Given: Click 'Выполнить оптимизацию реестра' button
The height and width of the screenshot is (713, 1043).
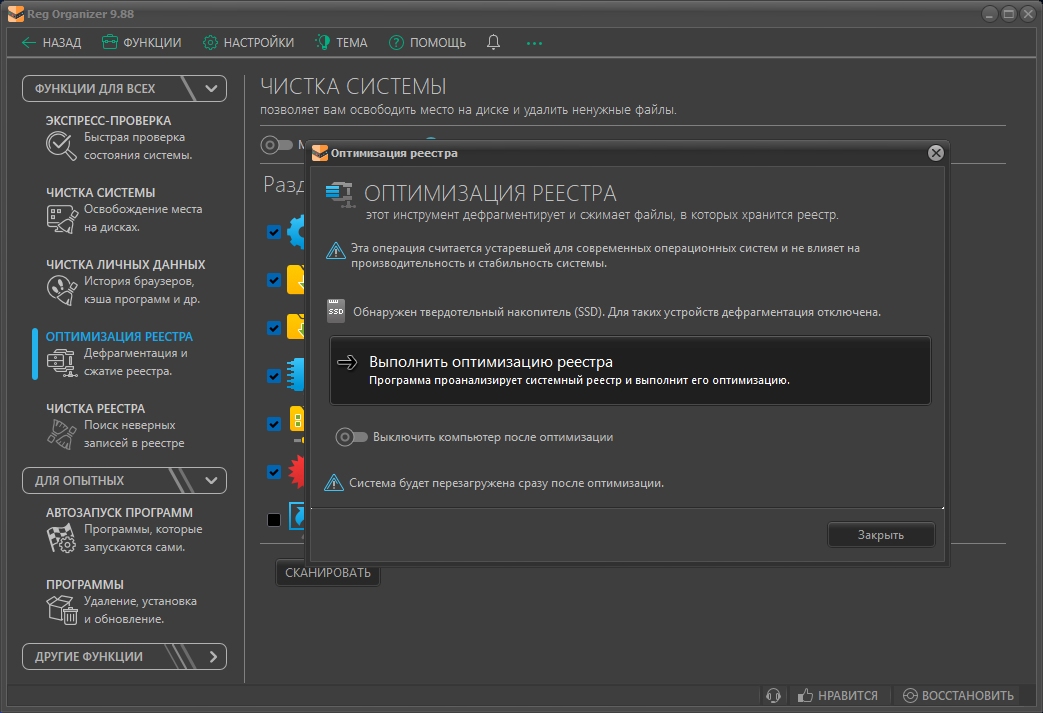Looking at the screenshot, I should [630, 370].
